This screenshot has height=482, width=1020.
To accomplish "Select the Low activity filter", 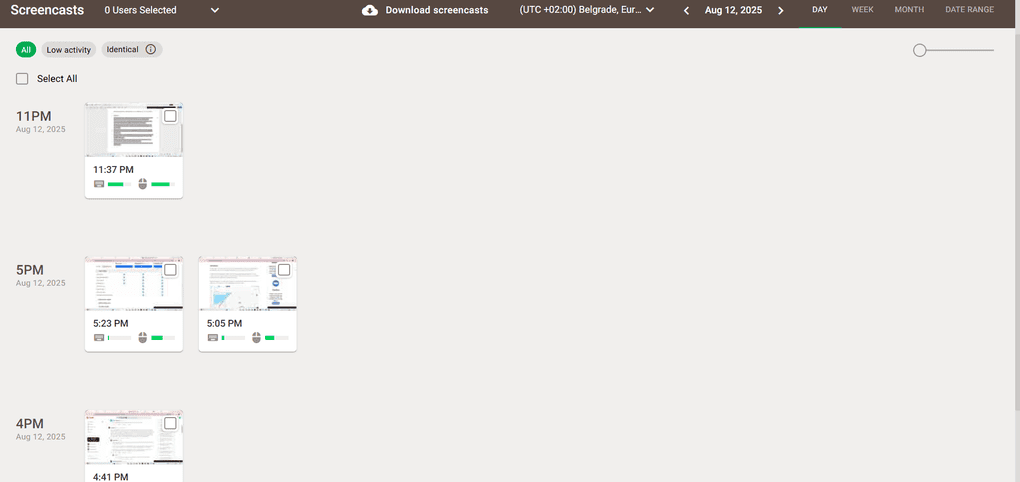I will (68, 49).
